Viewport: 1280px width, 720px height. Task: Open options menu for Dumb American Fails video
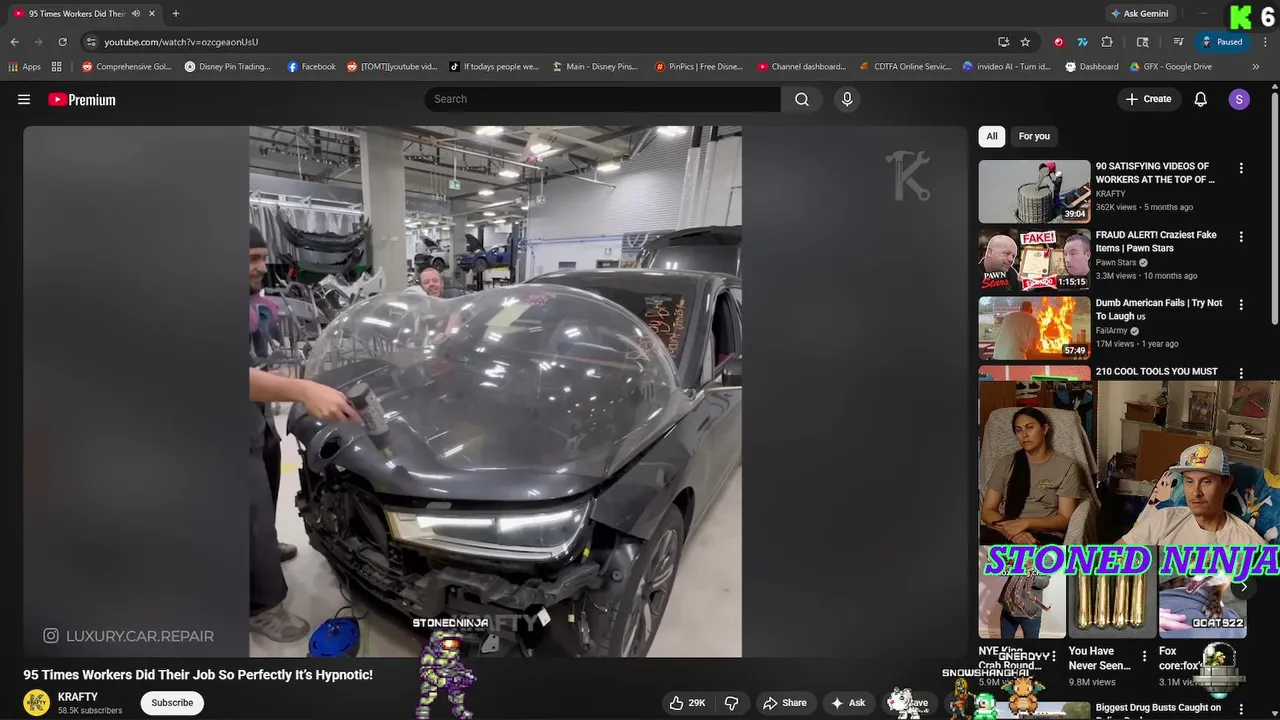[1241, 305]
